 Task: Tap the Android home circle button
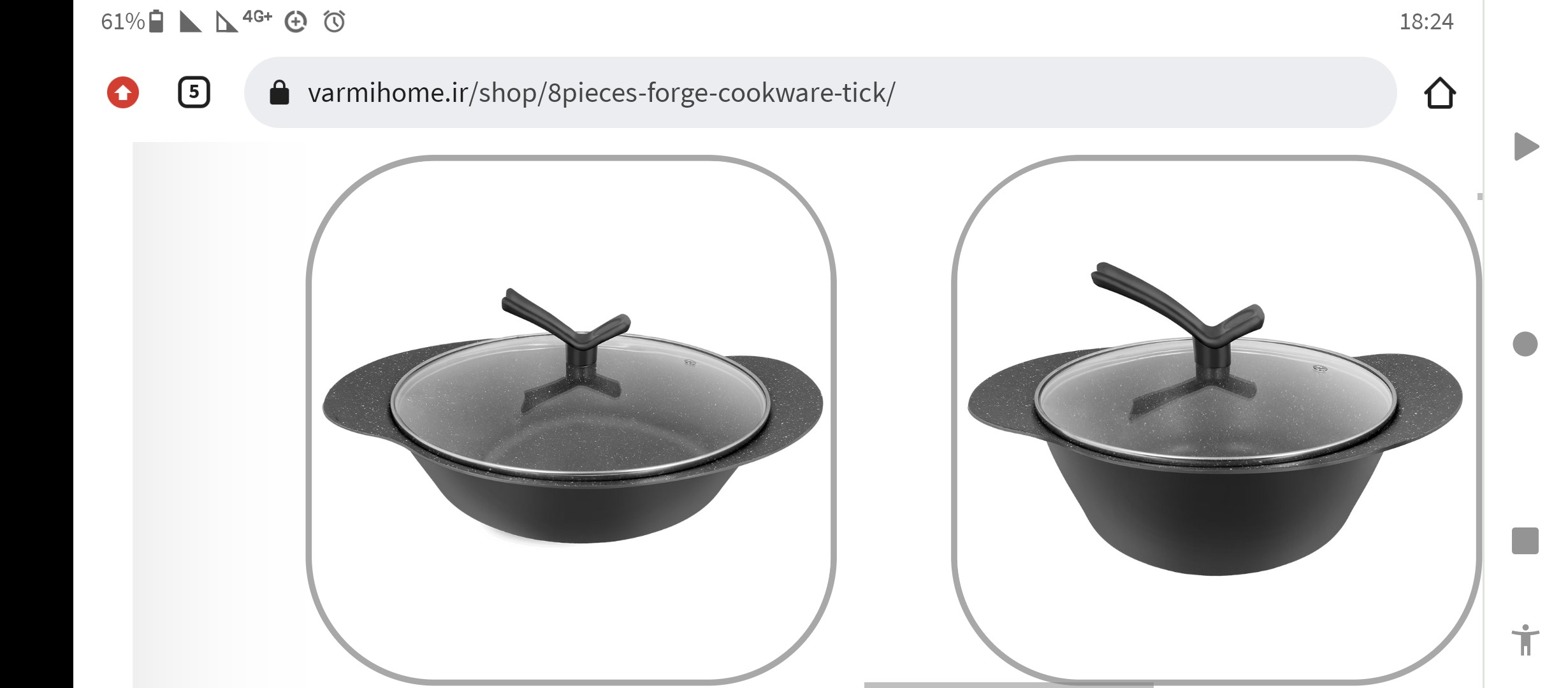(x=1525, y=344)
